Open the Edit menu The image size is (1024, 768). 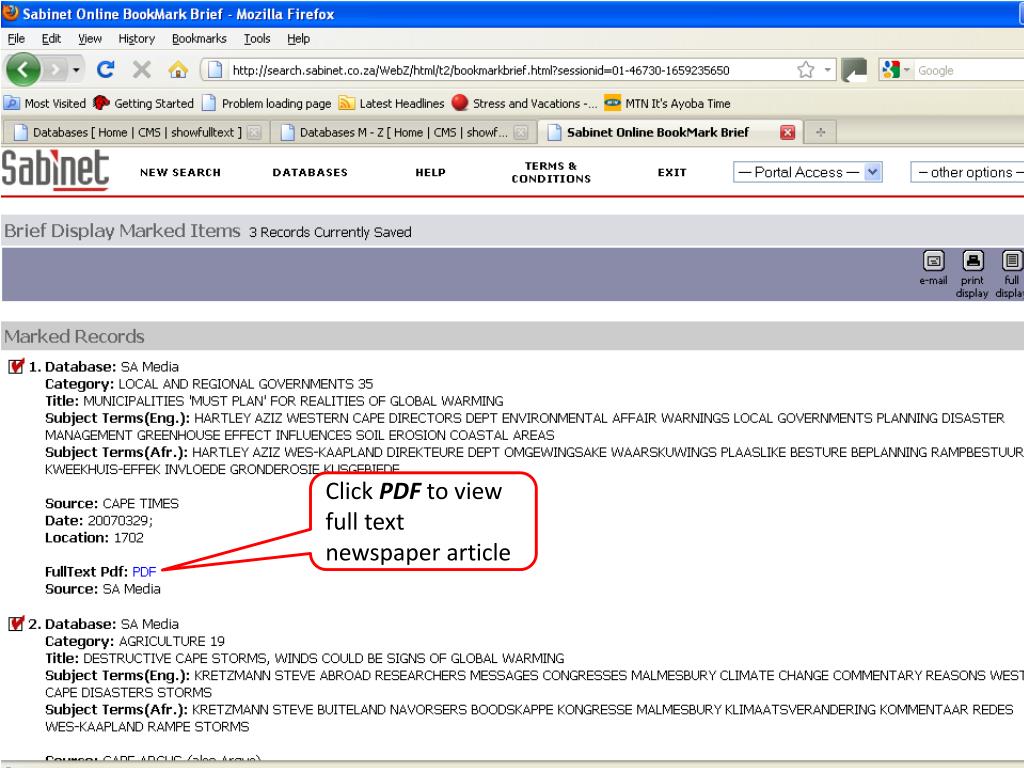coord(51,39)
